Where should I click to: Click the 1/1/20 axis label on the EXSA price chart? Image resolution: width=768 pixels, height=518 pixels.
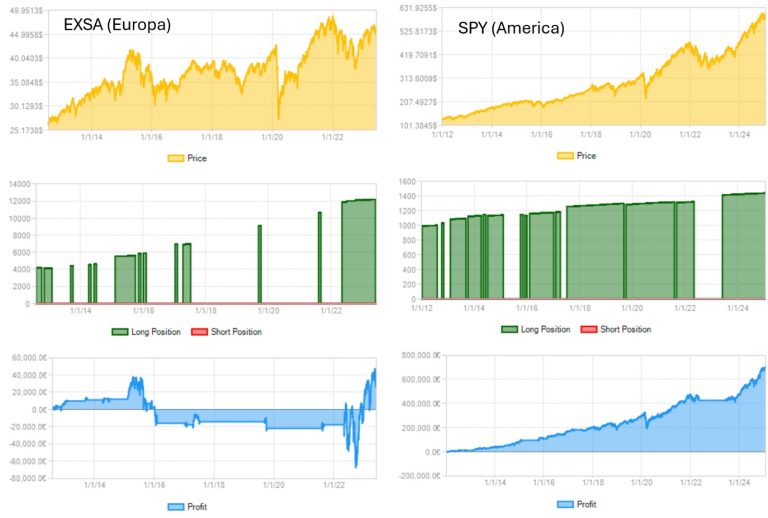click(272, 138)
